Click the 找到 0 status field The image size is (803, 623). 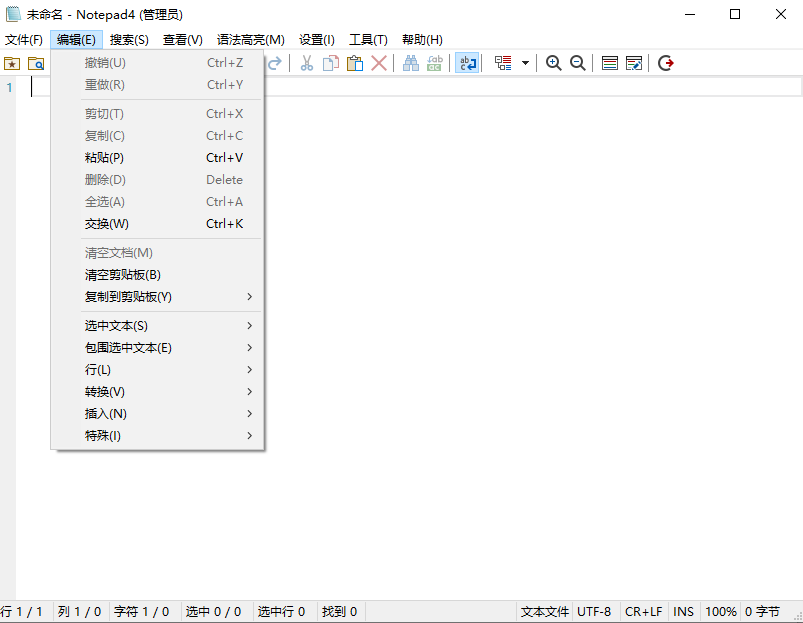[x=340, y=612]
